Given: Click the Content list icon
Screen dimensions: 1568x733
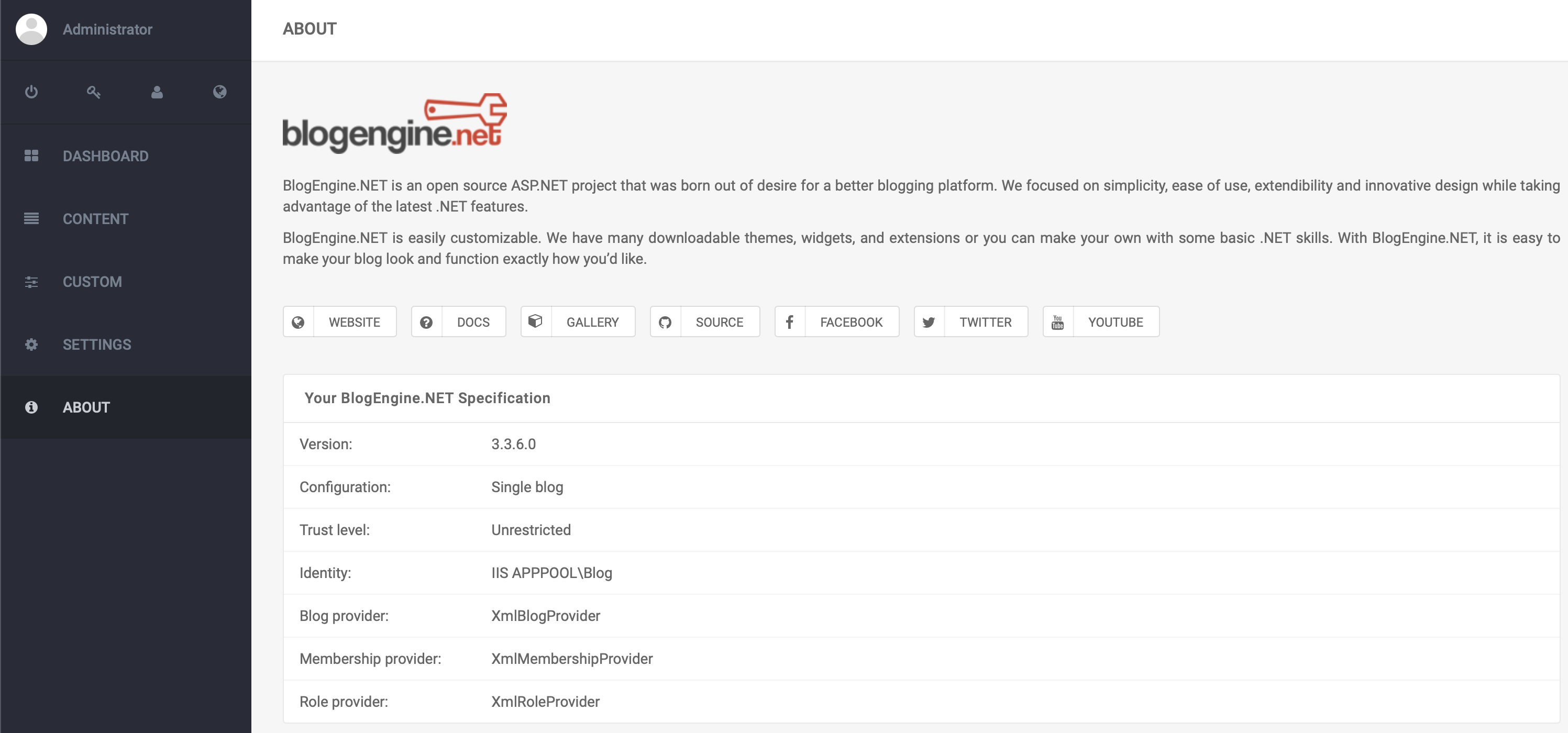Looking at the screenshot, I should (x=31, y=218).
